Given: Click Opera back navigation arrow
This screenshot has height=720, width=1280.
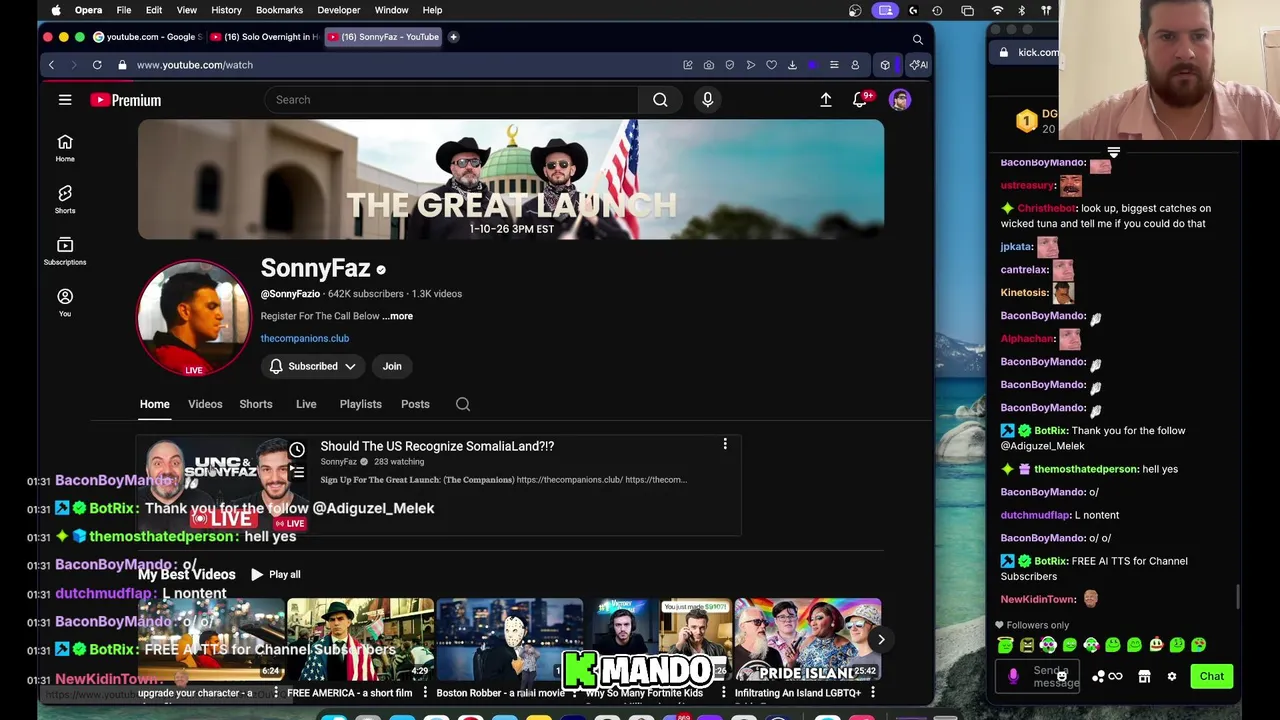Looking at the screenshot, I should [51, 65].
